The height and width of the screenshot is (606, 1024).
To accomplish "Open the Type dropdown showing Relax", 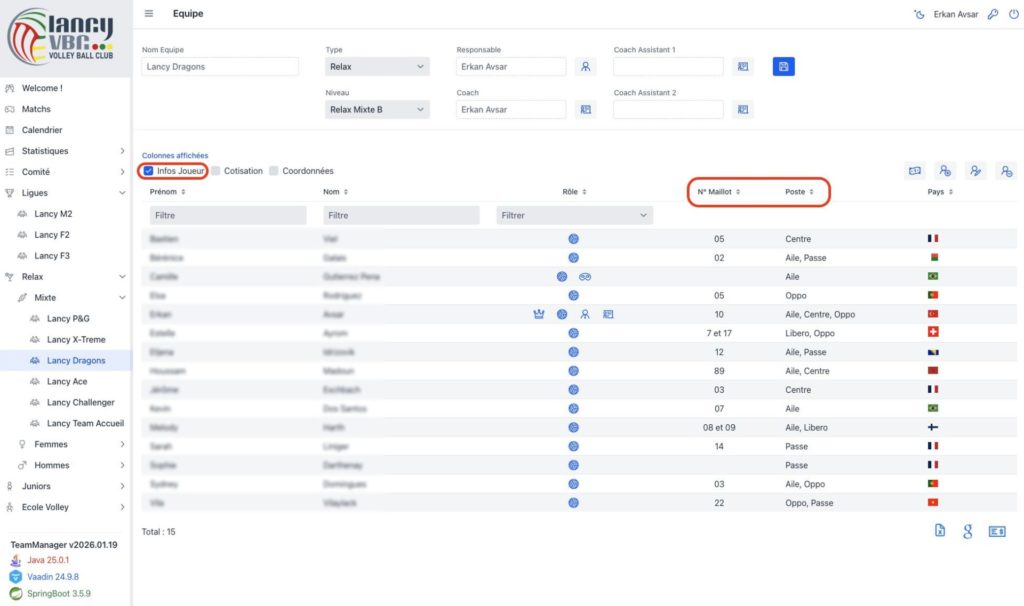I will 377,67.
